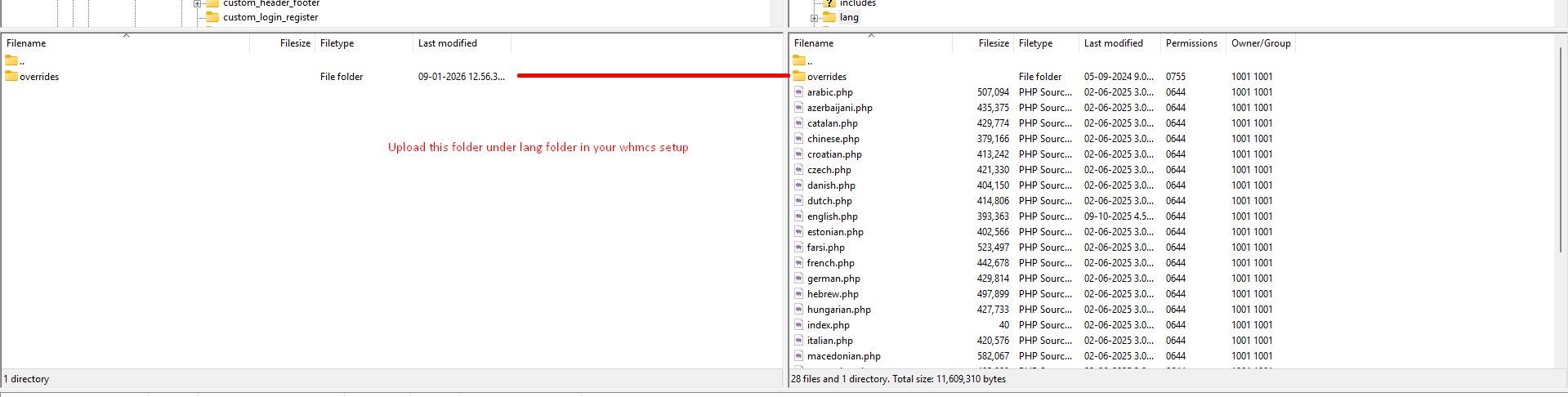1568x397 pixels.
Task: Select the arabic.php file icon
Action: coord(799,92)
